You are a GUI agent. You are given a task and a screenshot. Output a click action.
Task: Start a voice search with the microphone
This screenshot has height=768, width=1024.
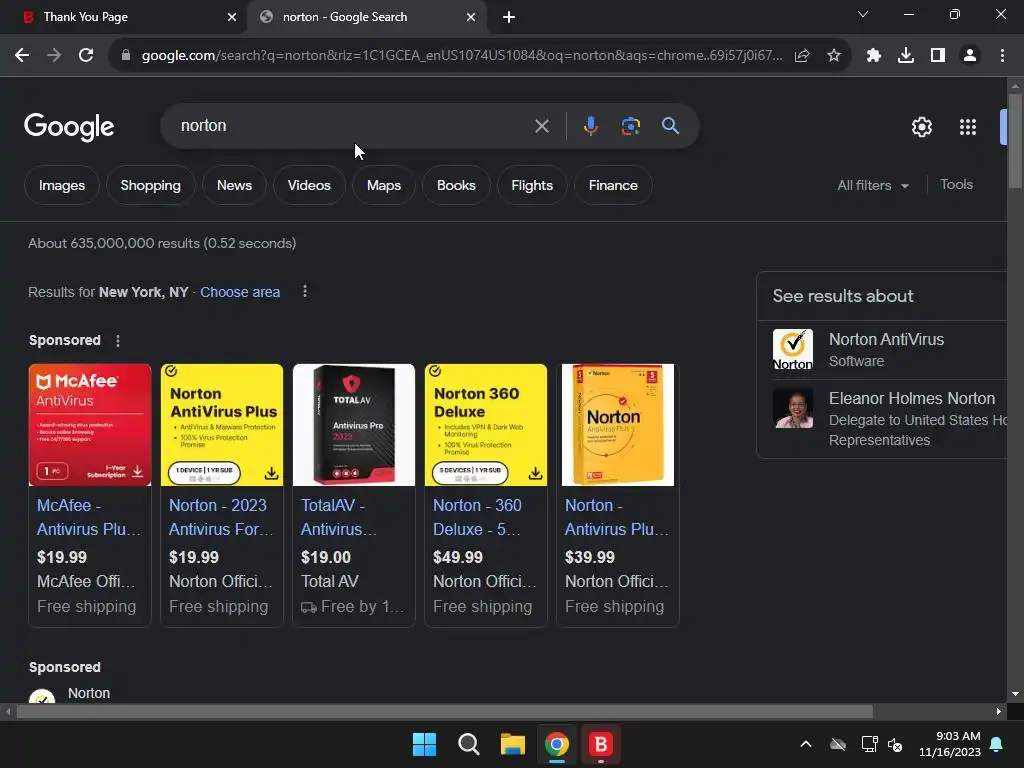pos(590,126)
